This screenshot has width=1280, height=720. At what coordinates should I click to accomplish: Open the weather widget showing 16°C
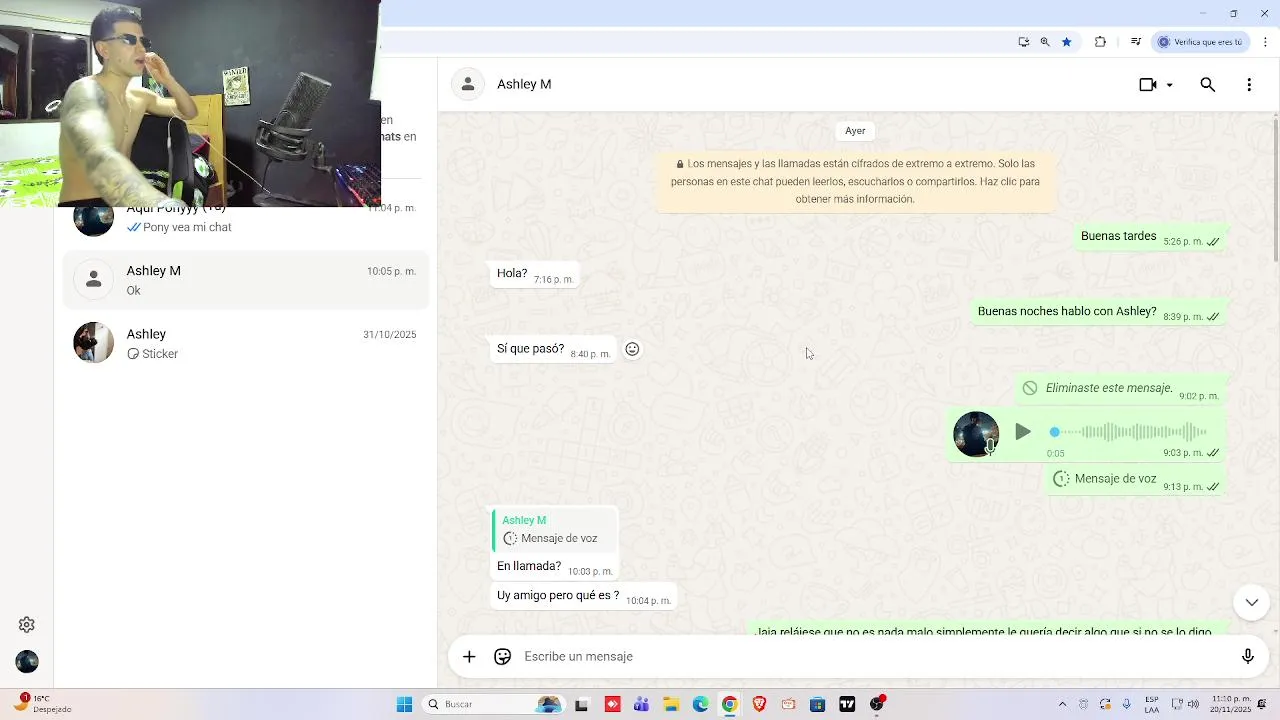[42, 704]
